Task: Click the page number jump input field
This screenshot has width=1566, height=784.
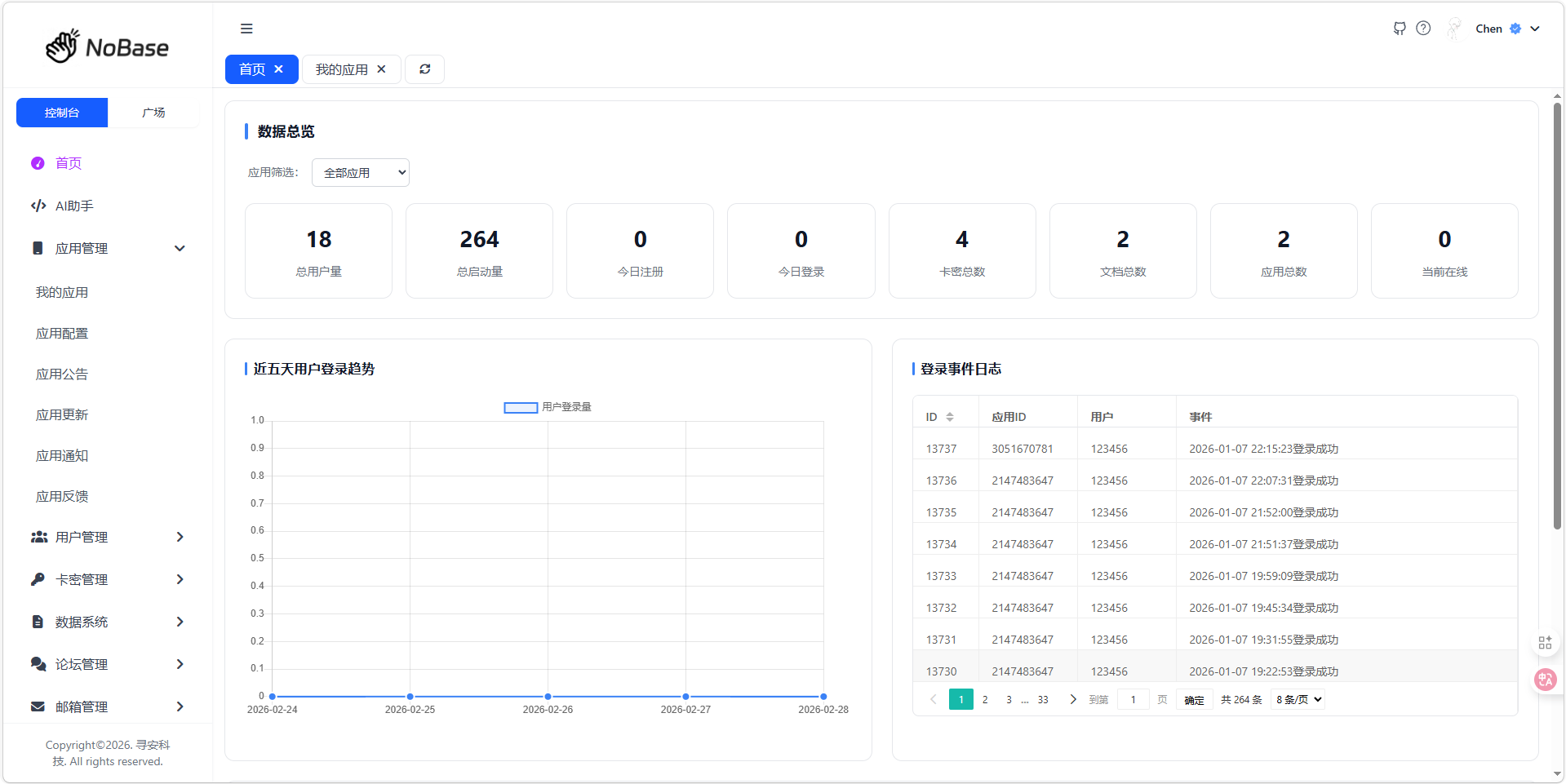Action: tap(1133, 700)
